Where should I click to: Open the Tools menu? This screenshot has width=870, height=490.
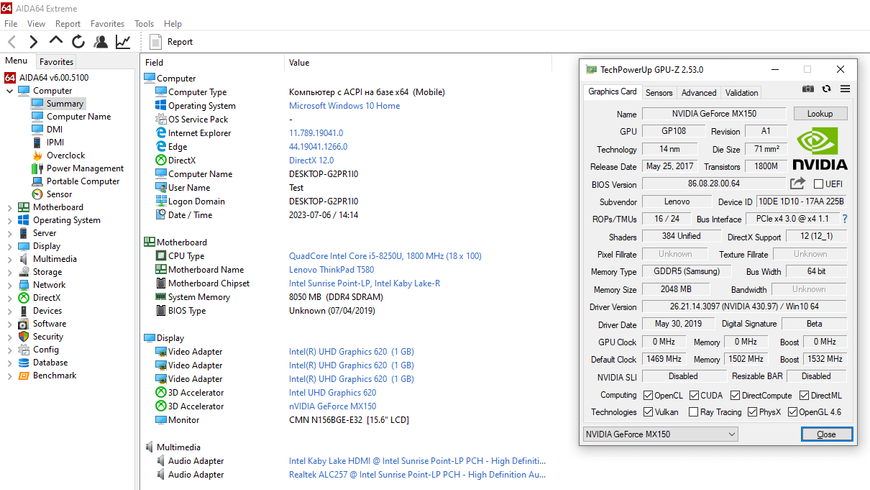tap(144, 24)
